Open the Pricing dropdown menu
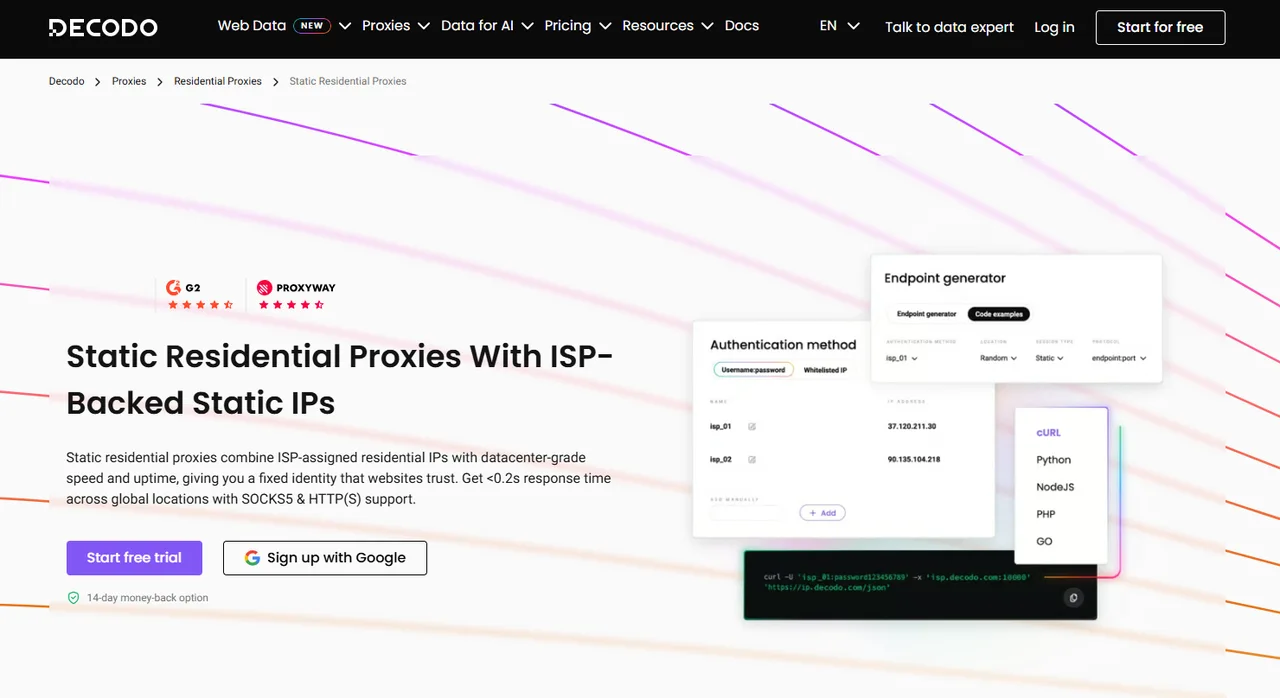Screen dimensions: 1280x698 coord(578,26)
